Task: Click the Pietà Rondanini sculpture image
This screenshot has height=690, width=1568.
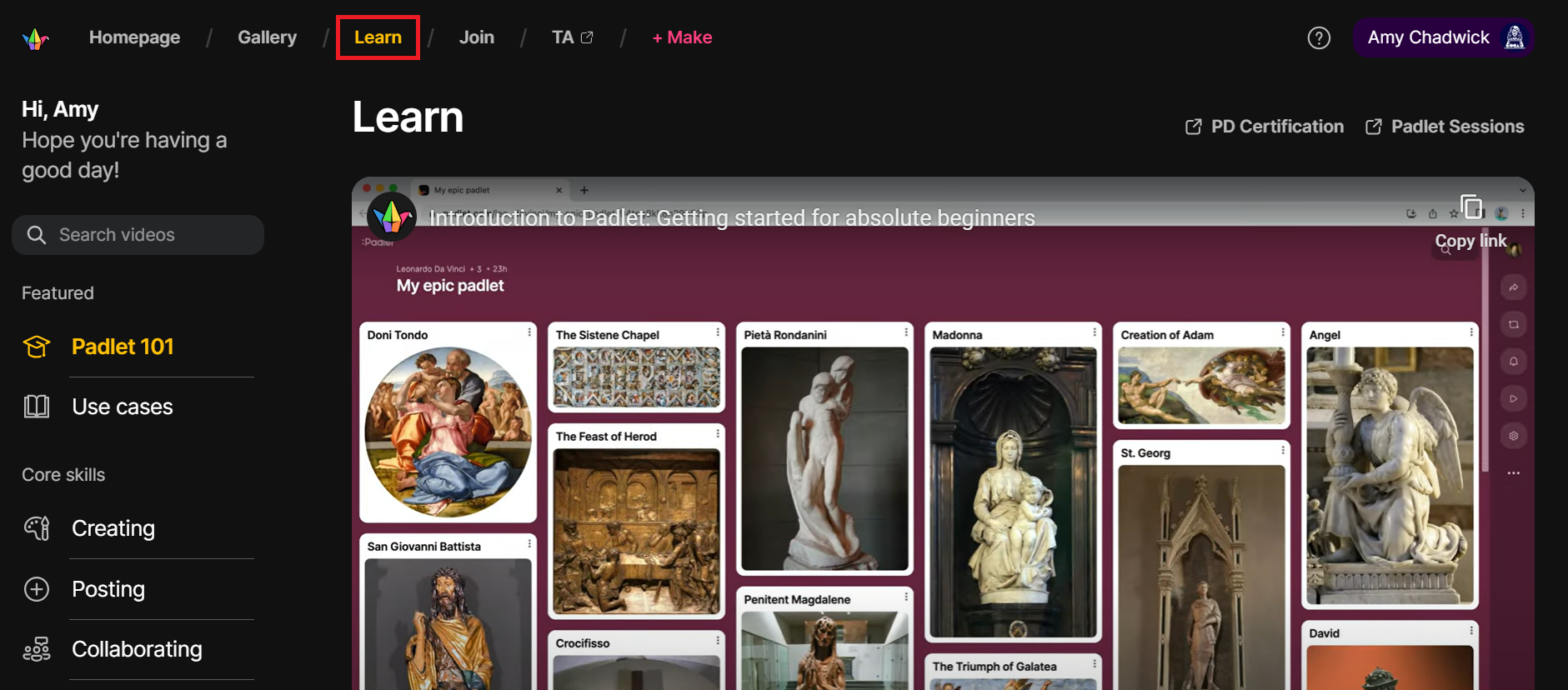Action: (x=825, y=459)
